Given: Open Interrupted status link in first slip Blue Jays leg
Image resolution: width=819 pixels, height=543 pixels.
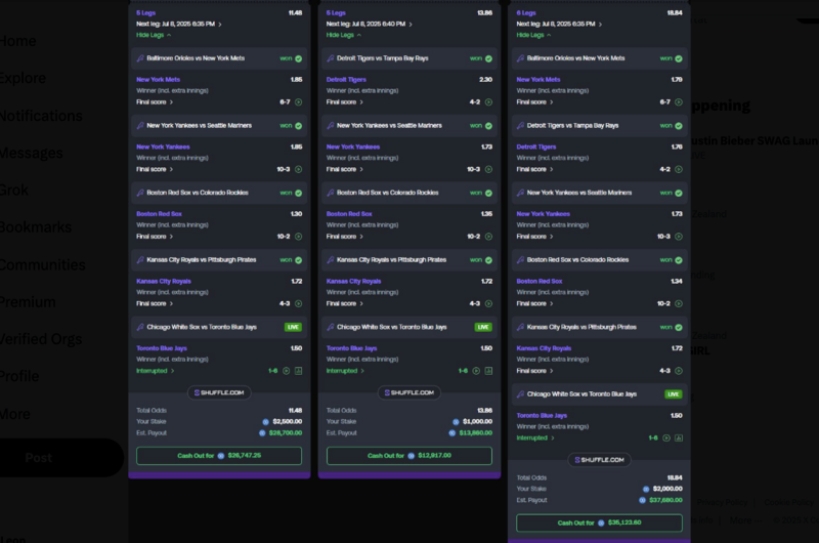Looking at the screenshot, I should click(x=155, y=371).
